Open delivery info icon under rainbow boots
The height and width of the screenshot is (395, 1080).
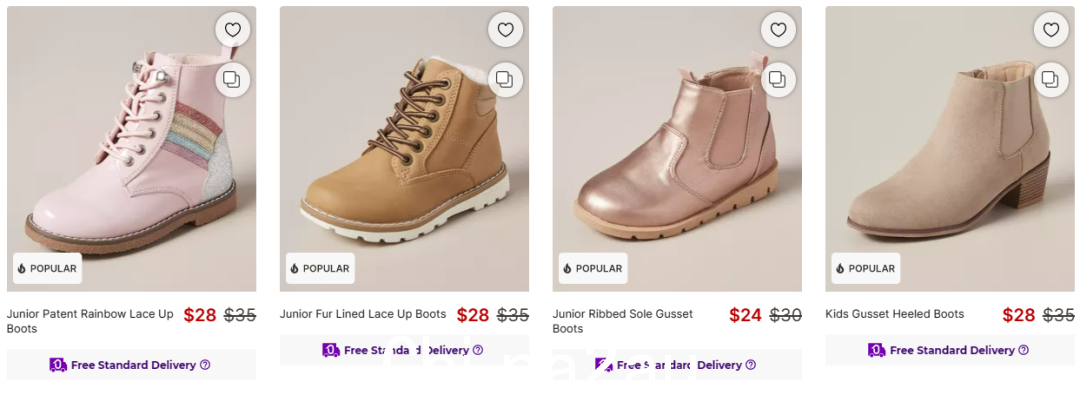point(205,365)
